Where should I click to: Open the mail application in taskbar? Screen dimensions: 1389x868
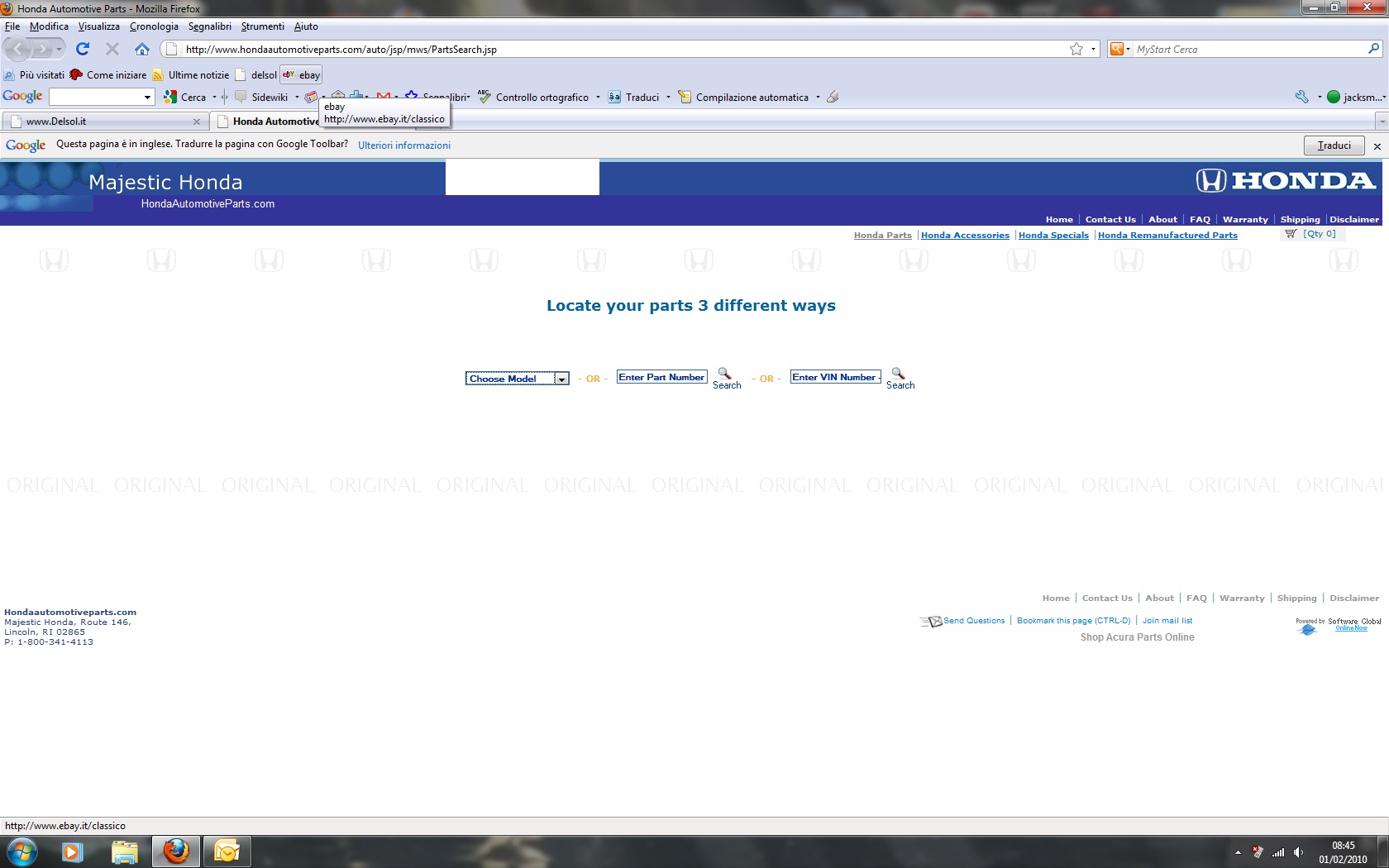coord(227,851)
